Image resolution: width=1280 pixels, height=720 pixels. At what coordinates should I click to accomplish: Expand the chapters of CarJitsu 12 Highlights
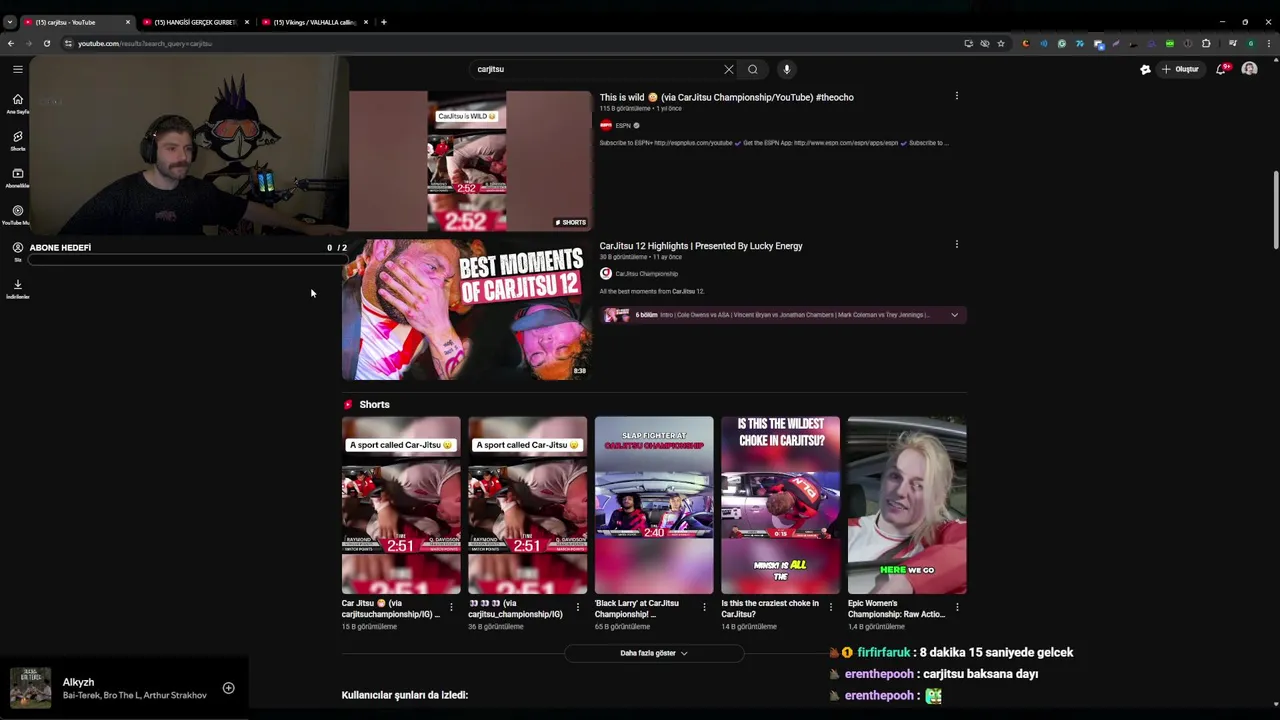coord(954,315)
